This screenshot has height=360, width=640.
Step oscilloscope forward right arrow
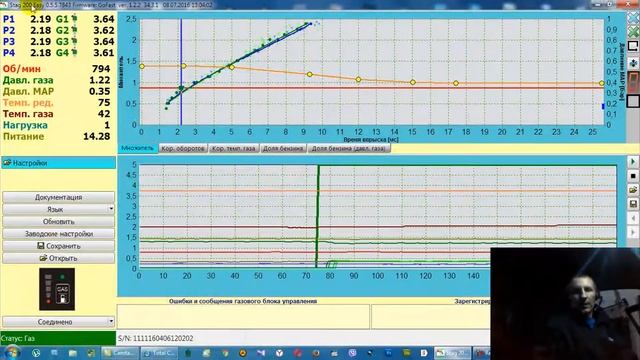pyautogui.click(x=633, y=232)
